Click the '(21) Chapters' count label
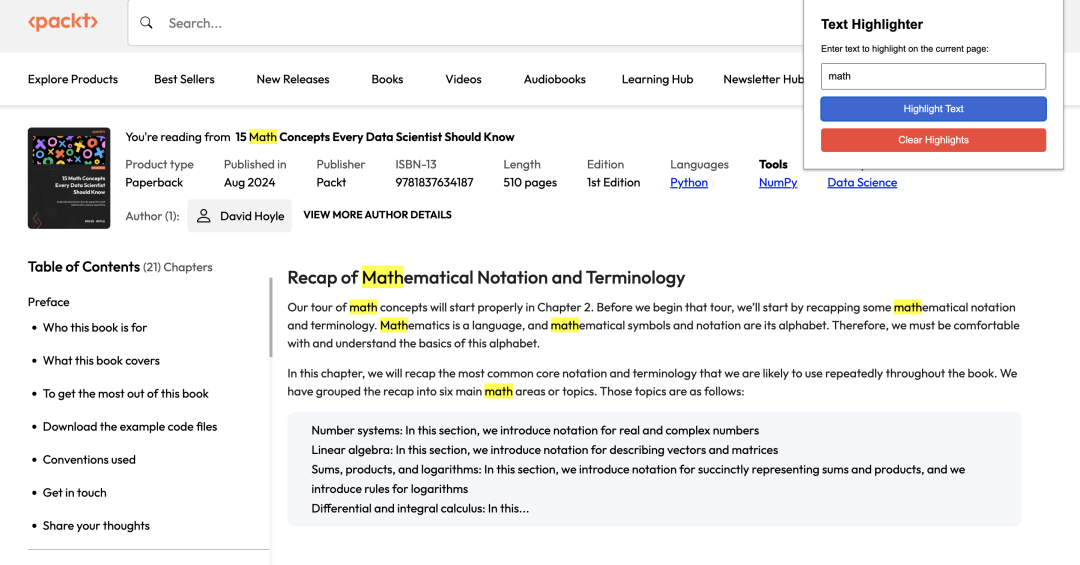 click(178, 267)
